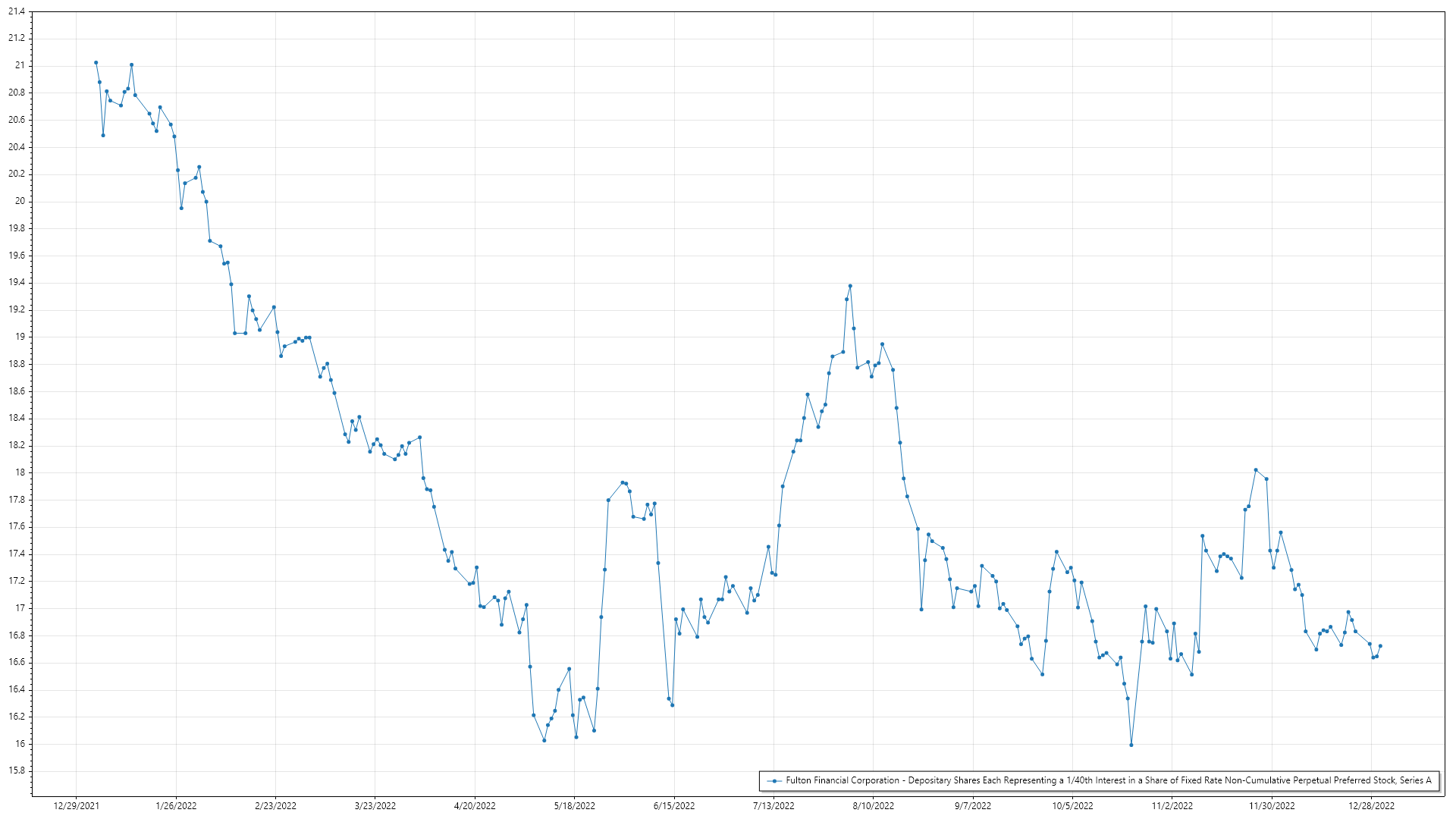This screenshot has height=819, width=1456.
Task: Click the 18 y-axis value label
Action: [20, 472]
